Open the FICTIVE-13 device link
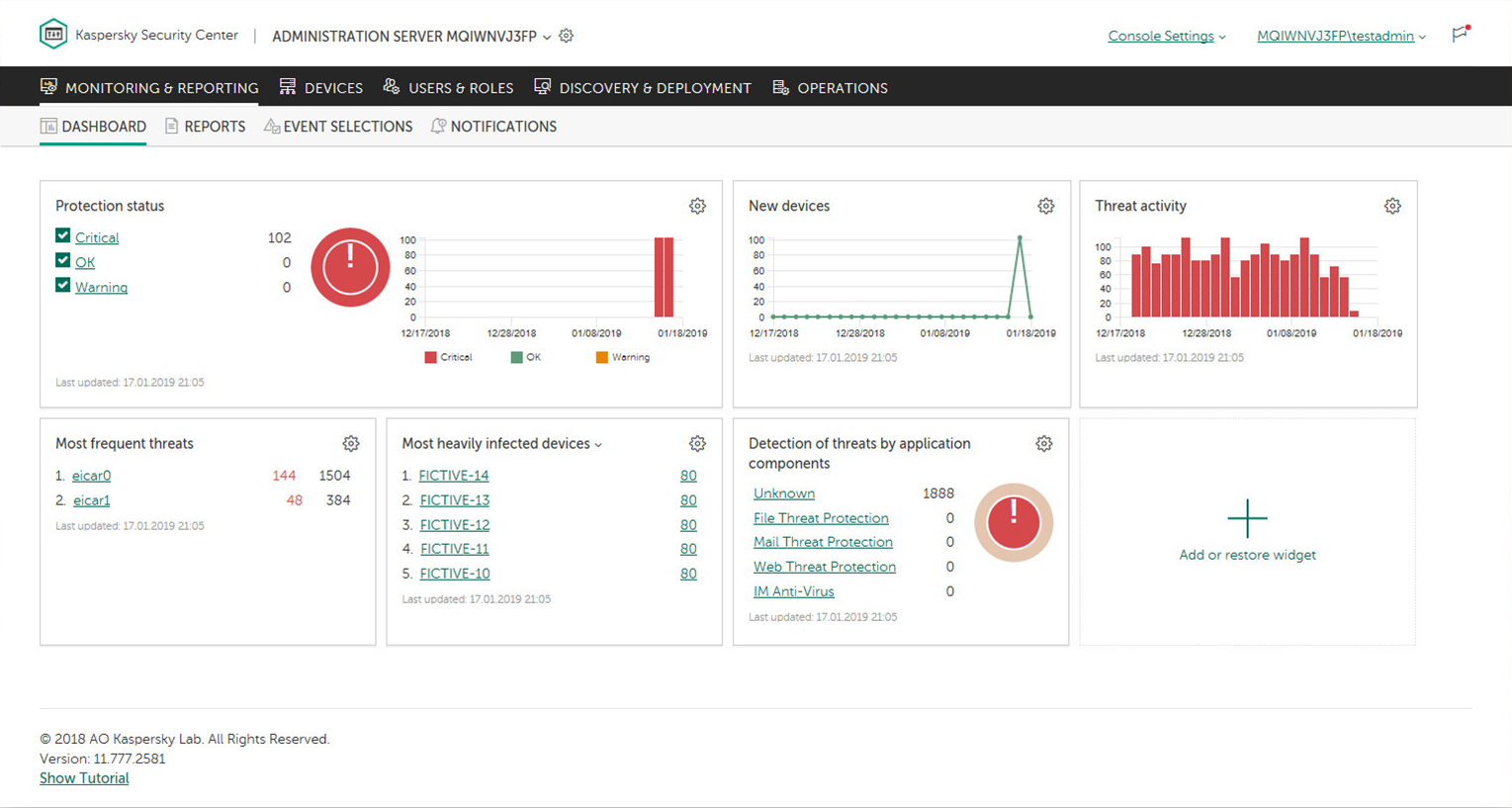Image resolution: width=1512 pixels, height=808 pixels. point(455,500)
